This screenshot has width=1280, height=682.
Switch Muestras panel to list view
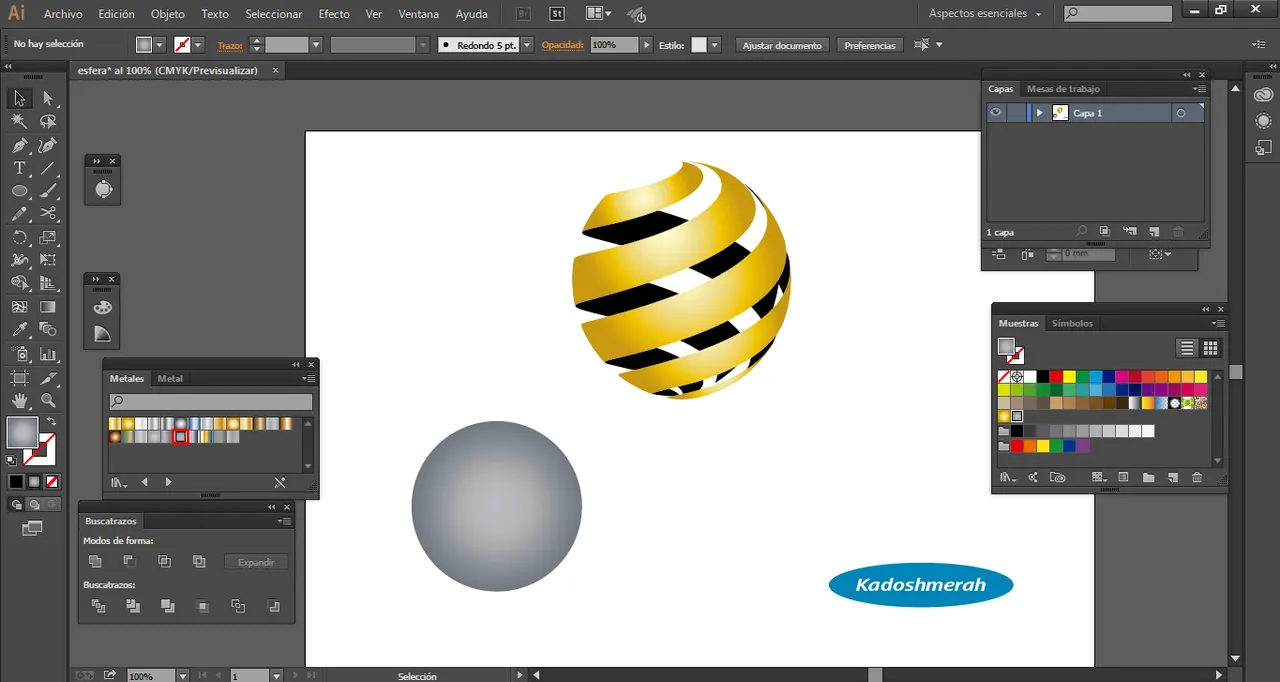[x=1187, y=348]
